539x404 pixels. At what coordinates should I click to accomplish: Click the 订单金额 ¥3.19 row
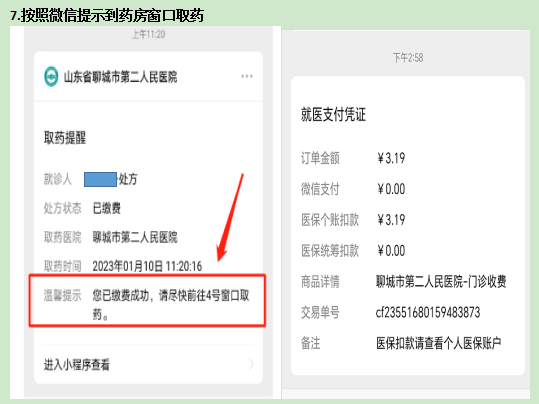pyautogui.click(x=353, y=158)
